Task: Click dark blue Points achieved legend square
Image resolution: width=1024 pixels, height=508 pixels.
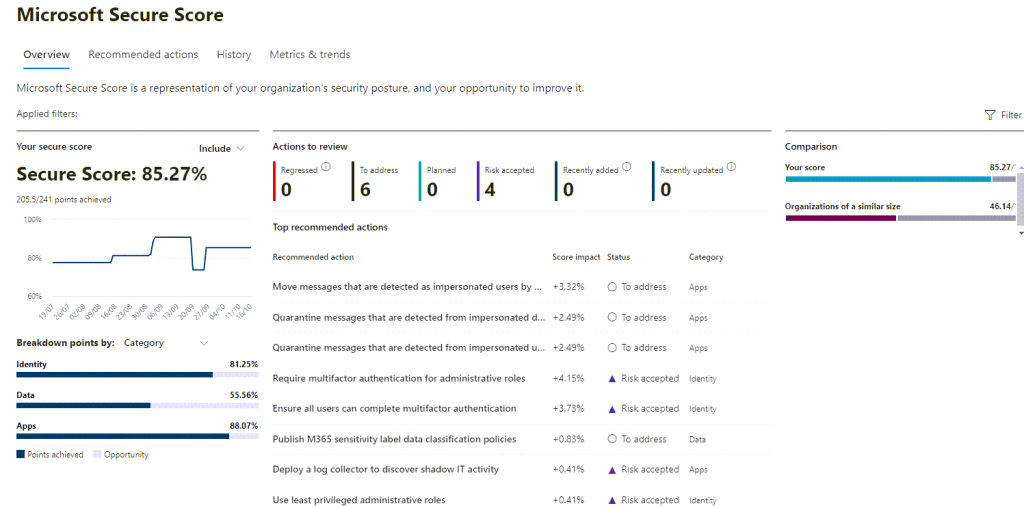Action: pyautogui.click(x=21, y=455)
